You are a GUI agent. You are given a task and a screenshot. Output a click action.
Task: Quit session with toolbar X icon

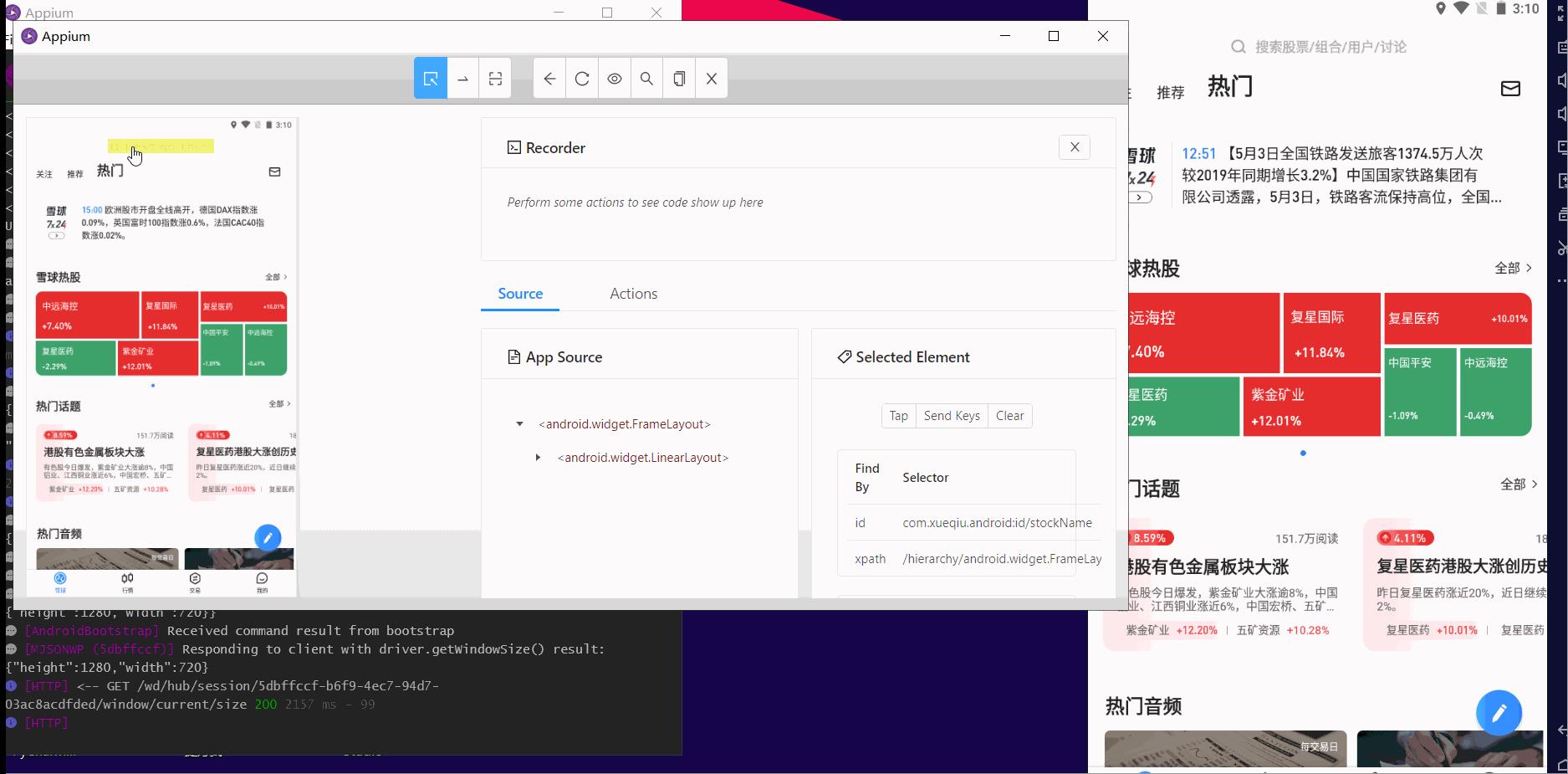coord(712,79)
